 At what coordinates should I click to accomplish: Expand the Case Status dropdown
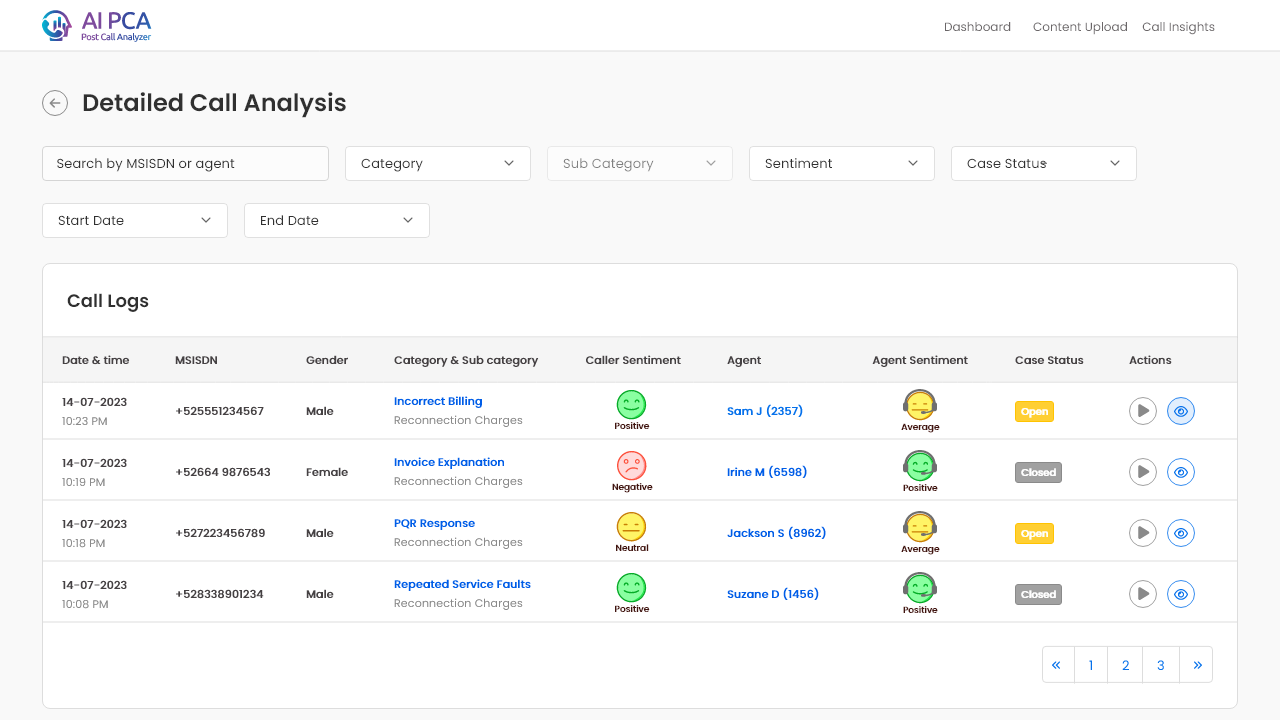pyautogui.click(x=1044, y=163)
